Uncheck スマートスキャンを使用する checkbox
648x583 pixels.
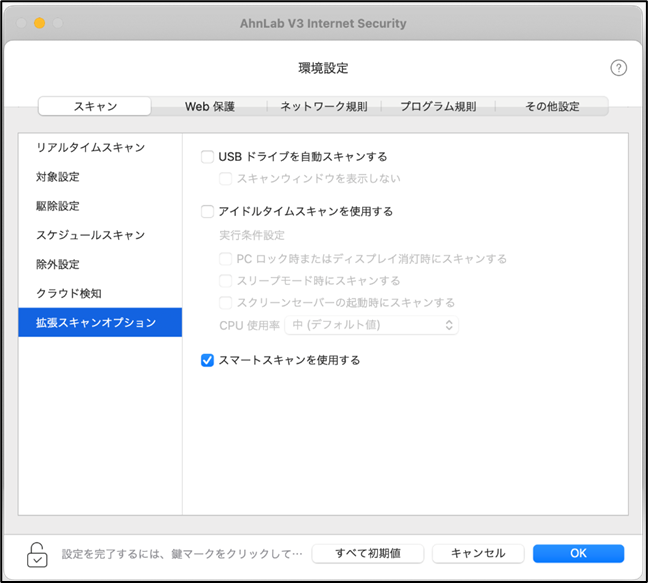tap(207, 360)
